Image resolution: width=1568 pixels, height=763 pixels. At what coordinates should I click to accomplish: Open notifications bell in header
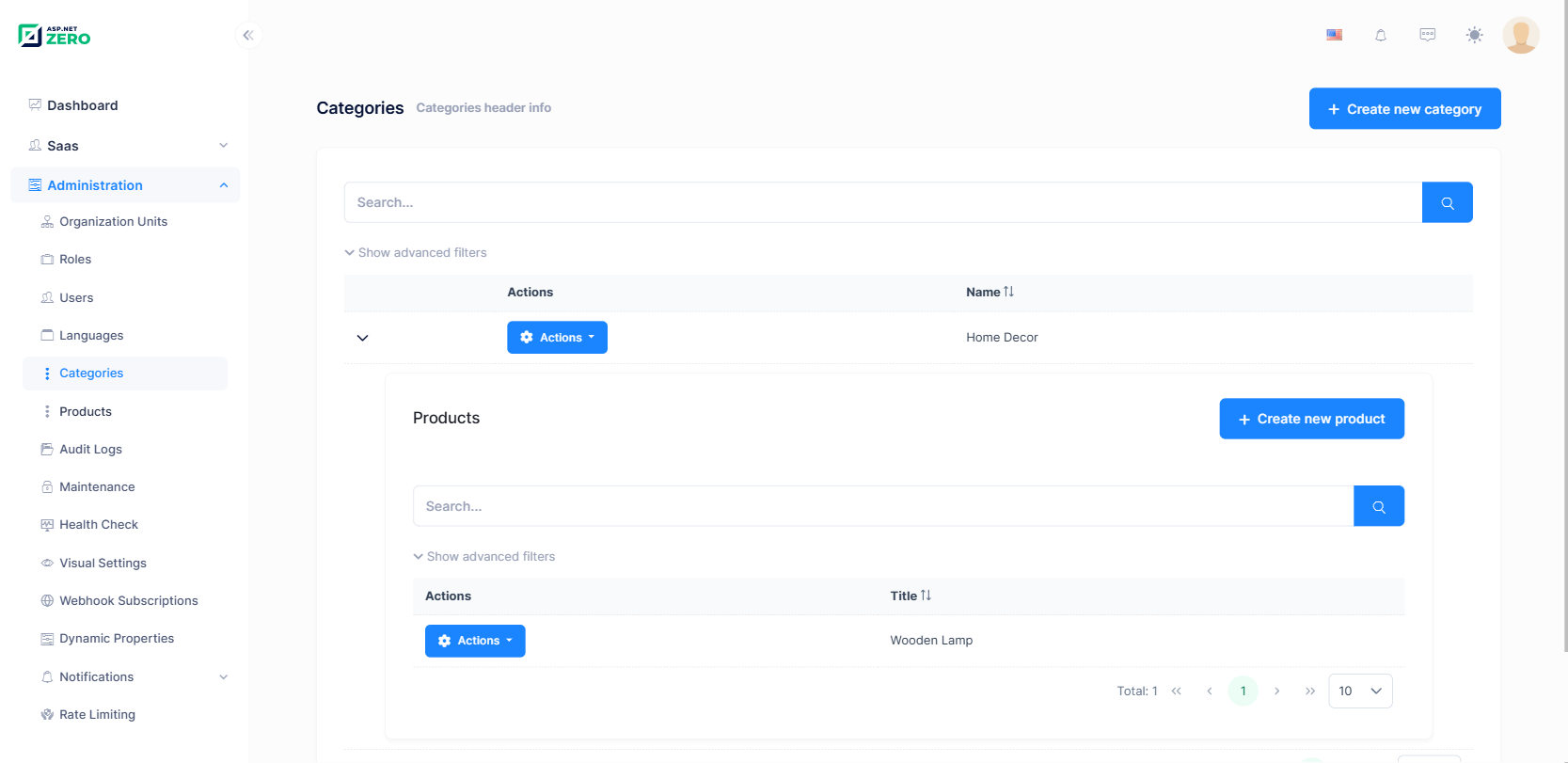(x=1381, y=35)
